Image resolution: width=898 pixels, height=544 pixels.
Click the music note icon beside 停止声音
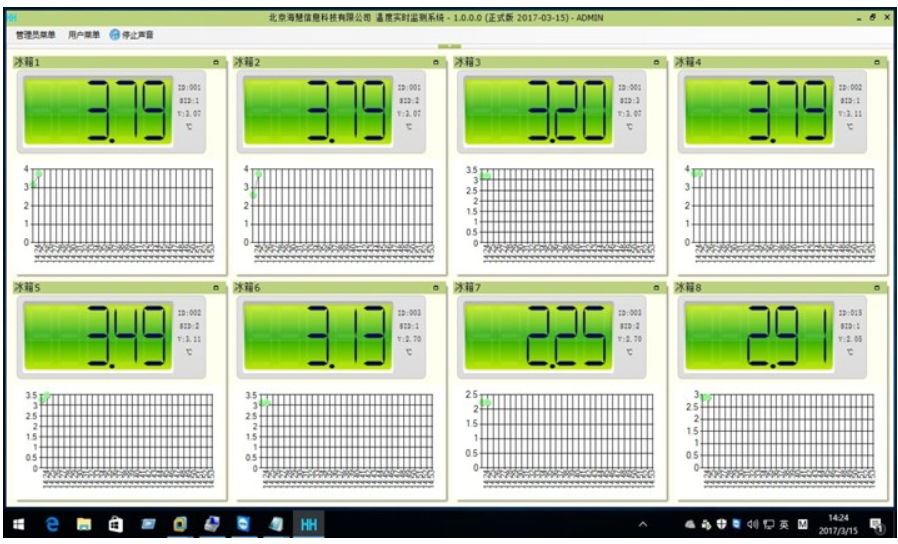pyautogui.click(x=115, y=35)
